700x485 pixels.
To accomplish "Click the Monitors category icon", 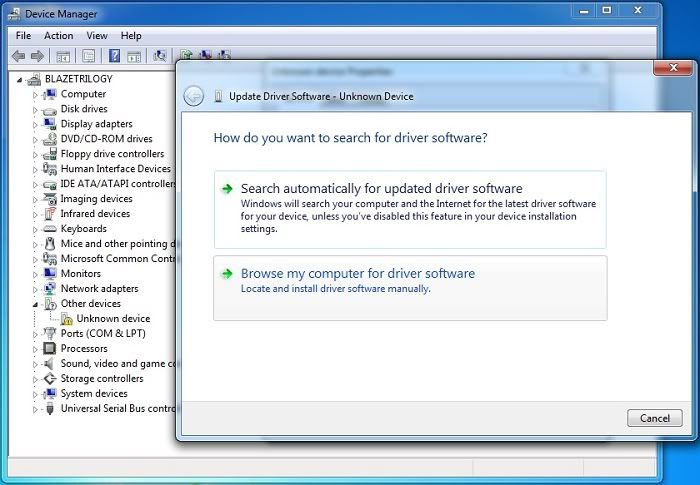I will pos(50,273).
